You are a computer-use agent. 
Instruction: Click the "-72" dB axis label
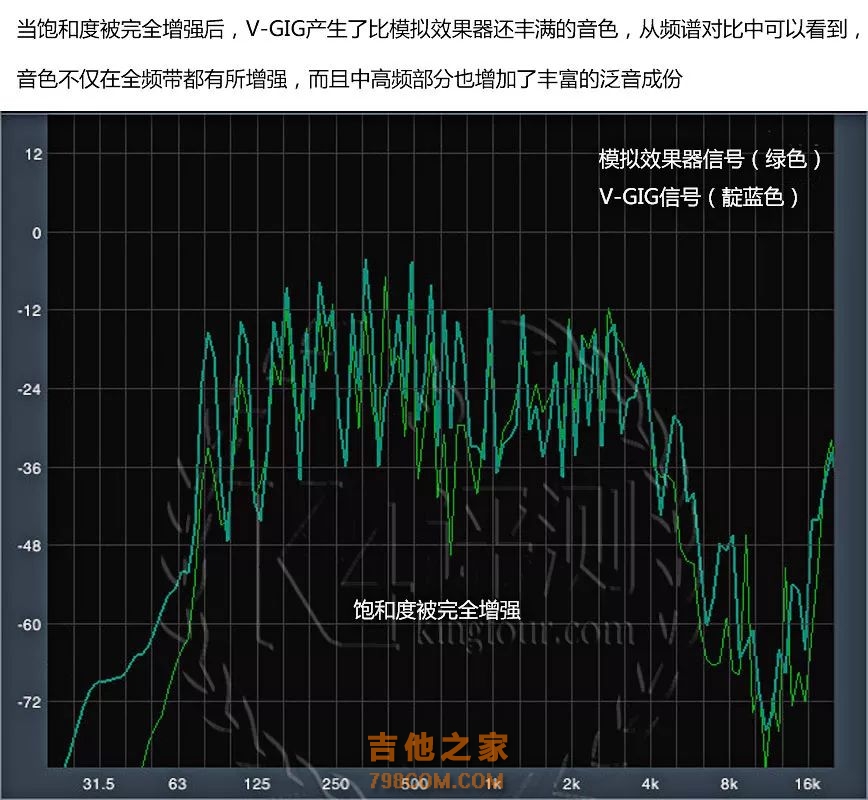tap(30, 703)
